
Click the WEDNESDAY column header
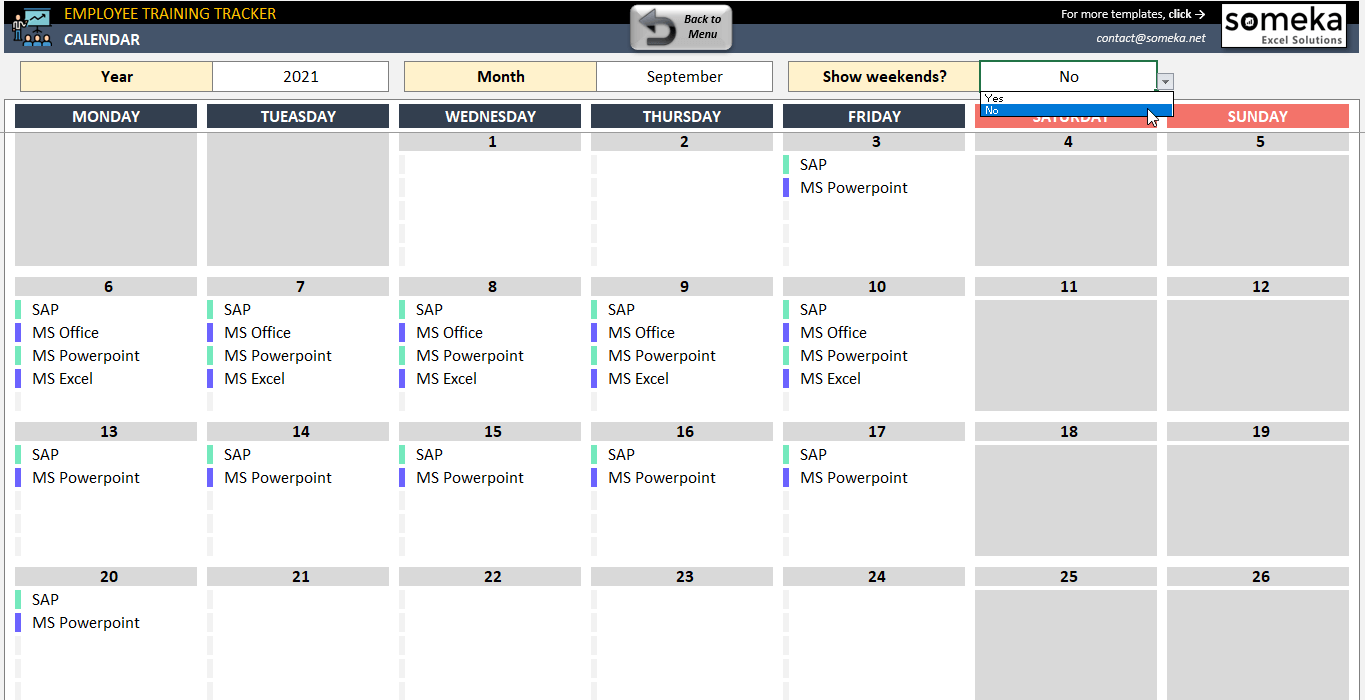[490, 116]
